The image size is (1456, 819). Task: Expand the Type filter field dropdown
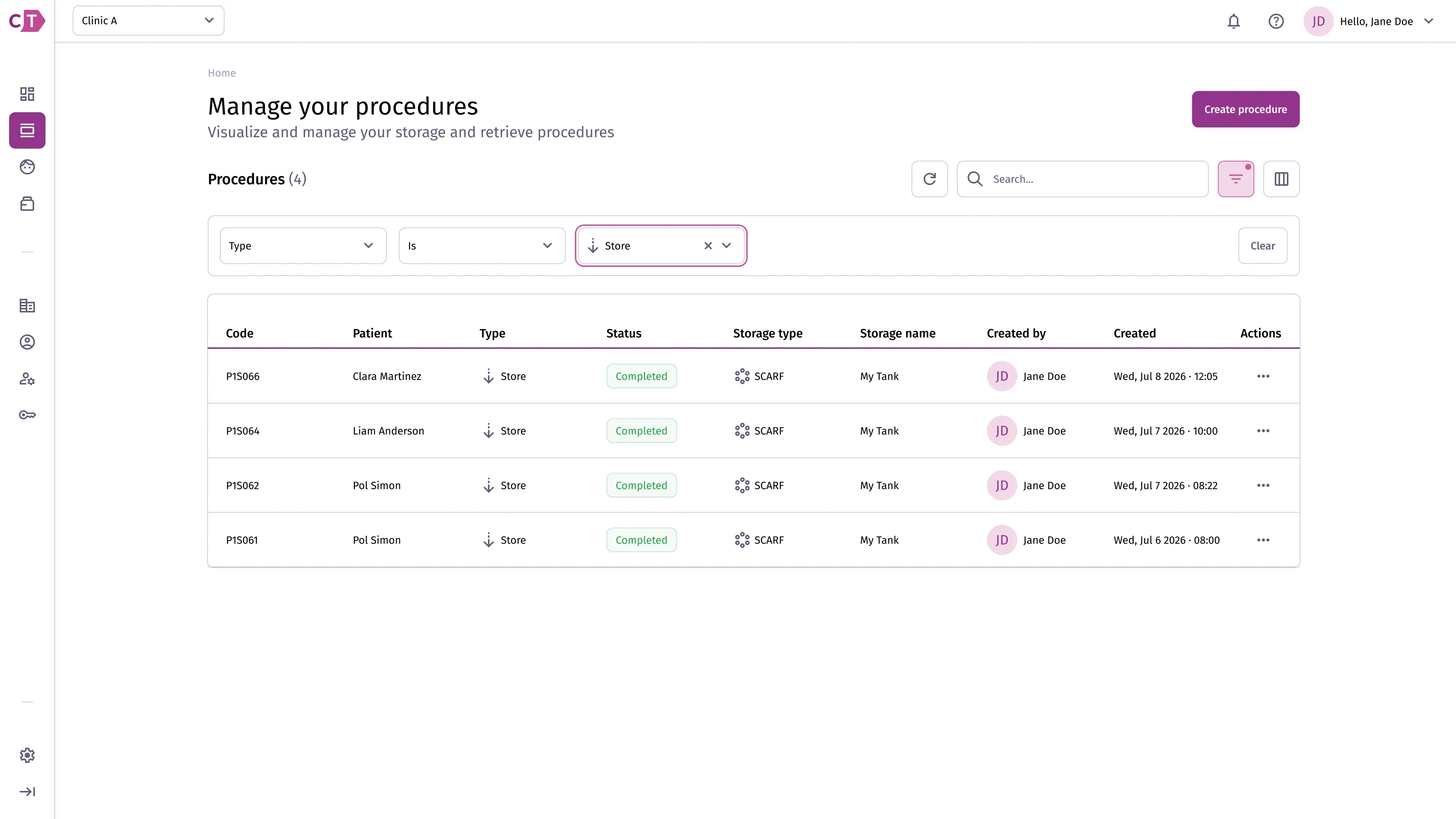(x=303, y=246)
